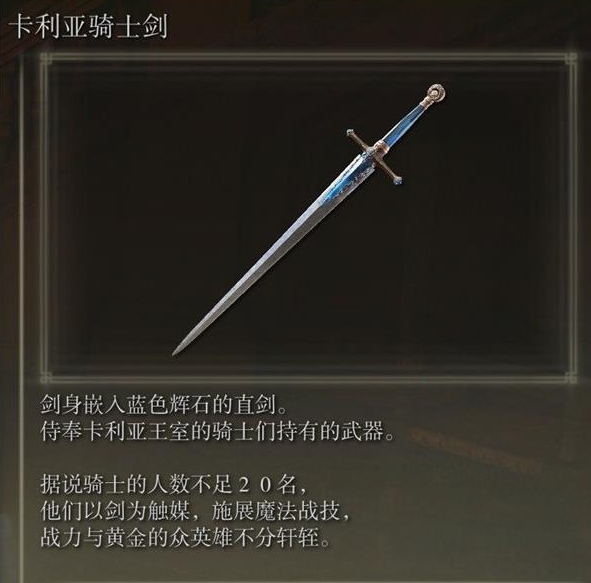Click the bottom-left frame corner ornament
This screenshot has width=591, height=583.
pyautogui.click(x=46, y=378)
